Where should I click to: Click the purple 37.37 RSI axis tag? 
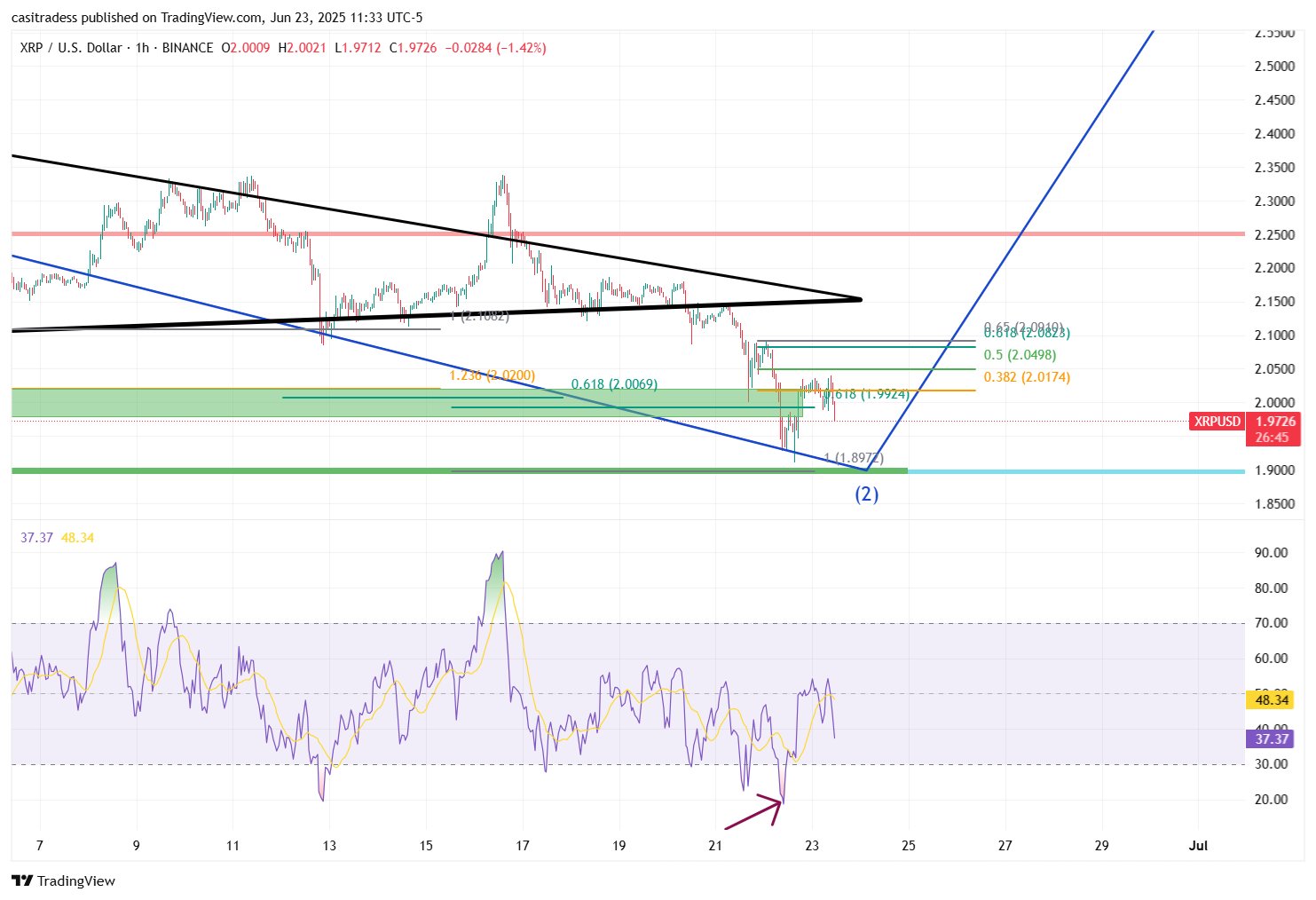tap(1272, 738)
